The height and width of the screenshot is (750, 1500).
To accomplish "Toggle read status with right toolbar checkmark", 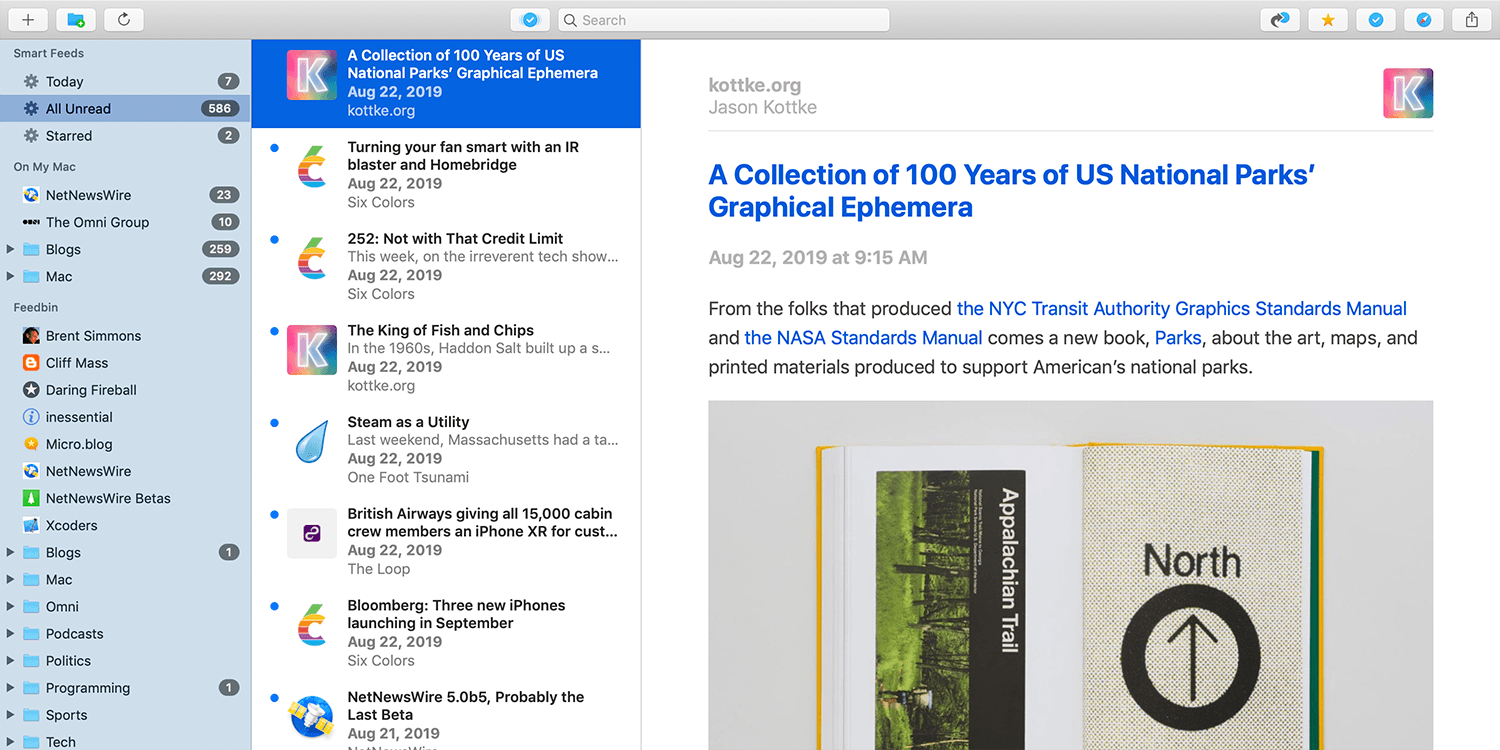I will click(1376, 19).
